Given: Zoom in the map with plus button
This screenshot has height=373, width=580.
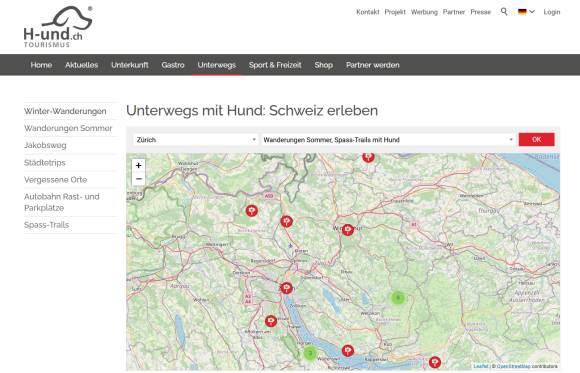Looking at the screenshot, I should click(138, 165).
